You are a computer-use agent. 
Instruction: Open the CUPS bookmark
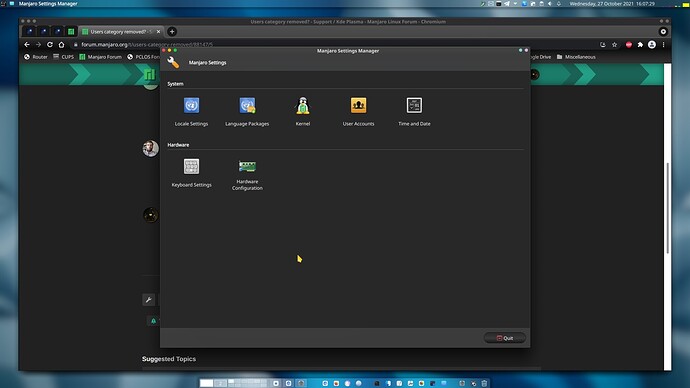(x=63, y=57)
